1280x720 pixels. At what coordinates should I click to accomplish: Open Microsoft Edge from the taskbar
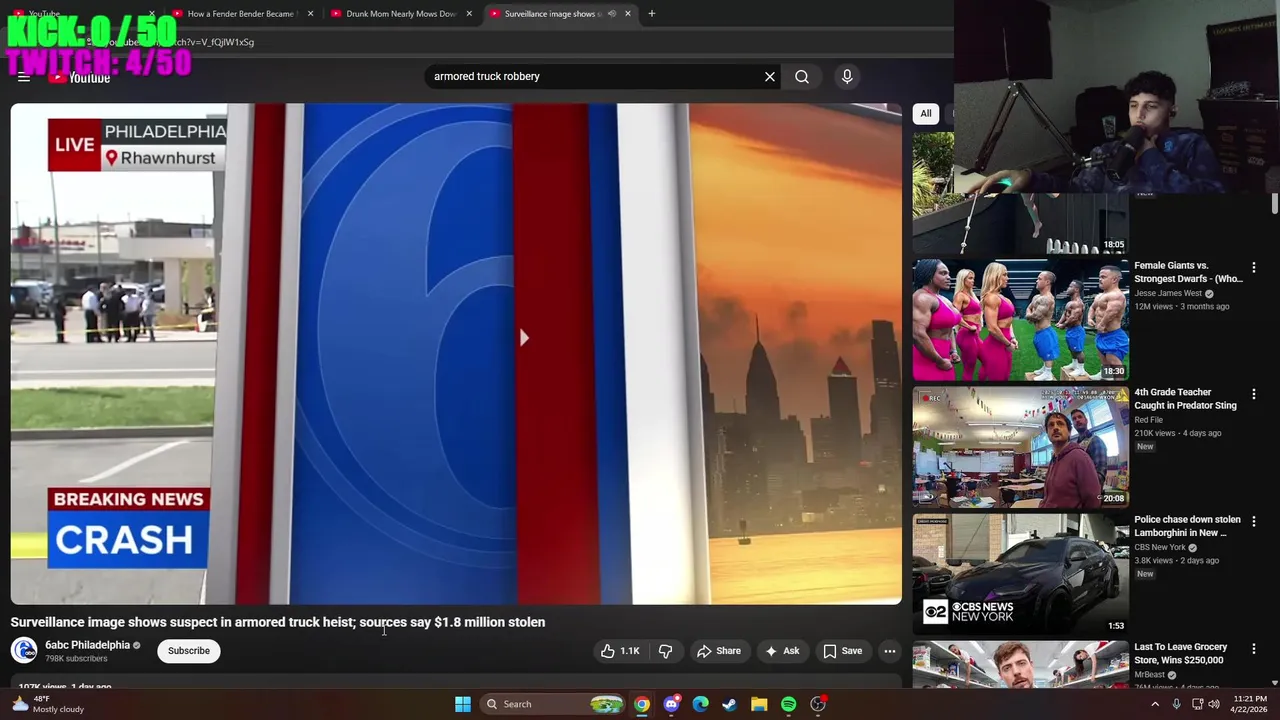pos(700,704)
